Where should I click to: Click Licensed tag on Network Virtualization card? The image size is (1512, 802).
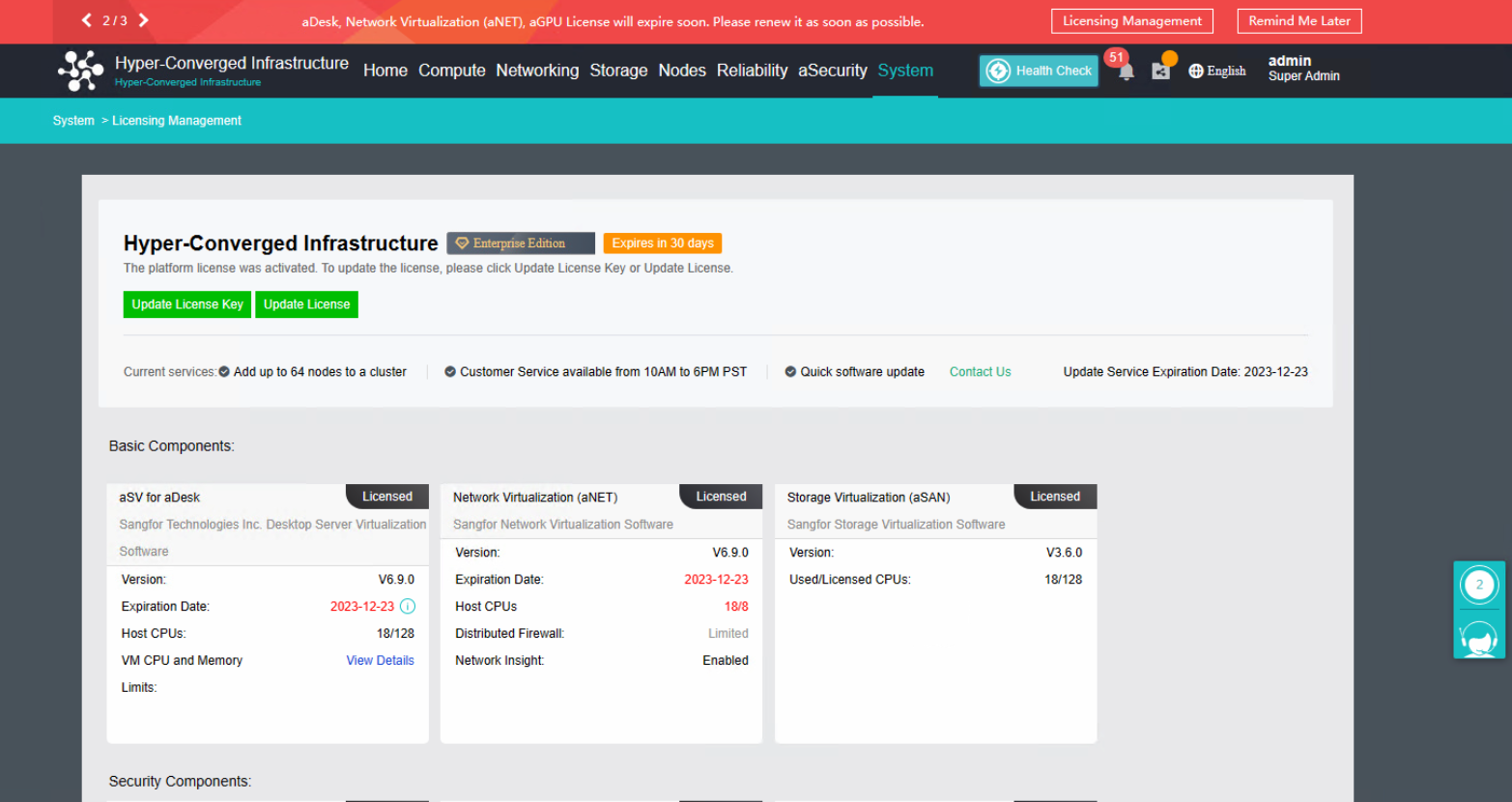(722, 497)
